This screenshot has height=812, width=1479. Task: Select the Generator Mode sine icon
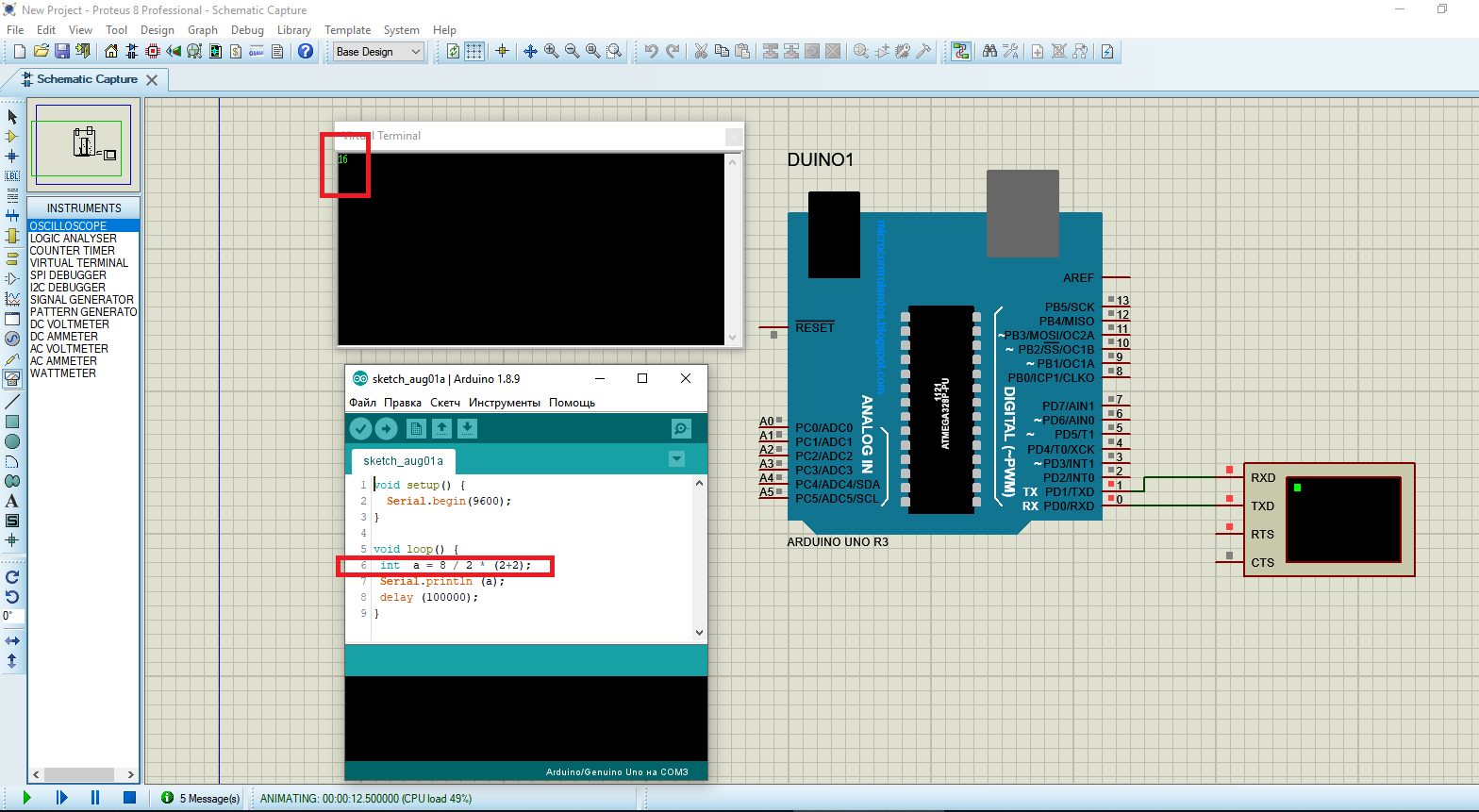pos(12,339)
